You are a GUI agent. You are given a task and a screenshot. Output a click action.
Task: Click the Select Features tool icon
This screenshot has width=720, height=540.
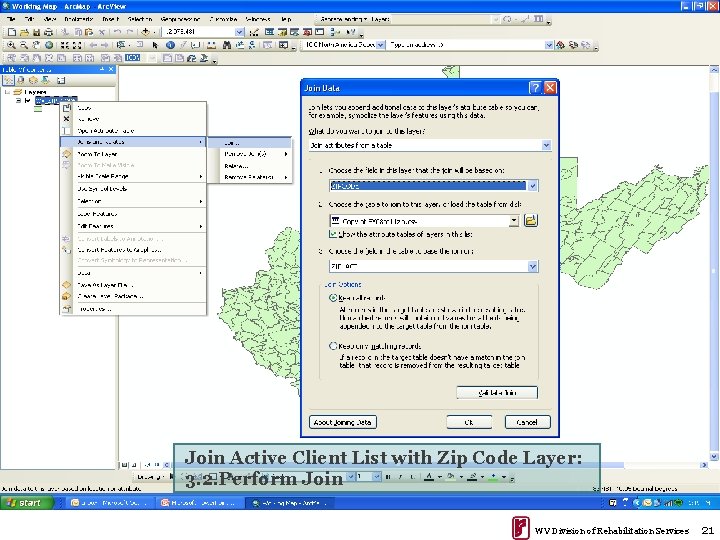121,45
